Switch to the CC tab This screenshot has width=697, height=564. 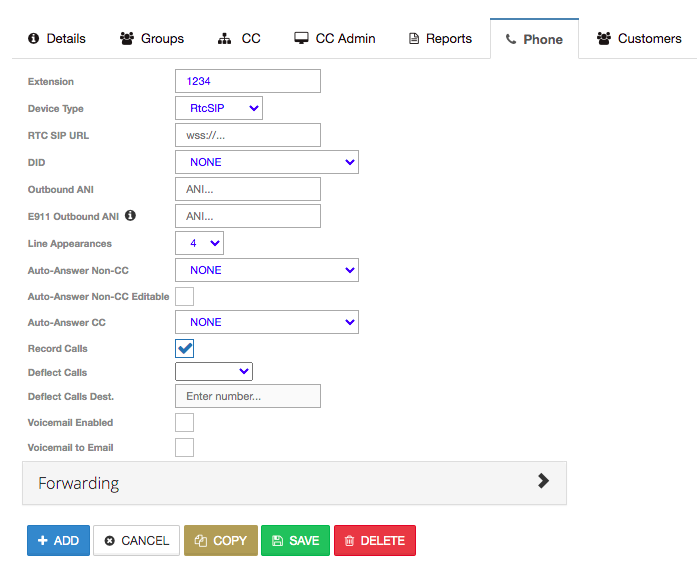point(239,39)
